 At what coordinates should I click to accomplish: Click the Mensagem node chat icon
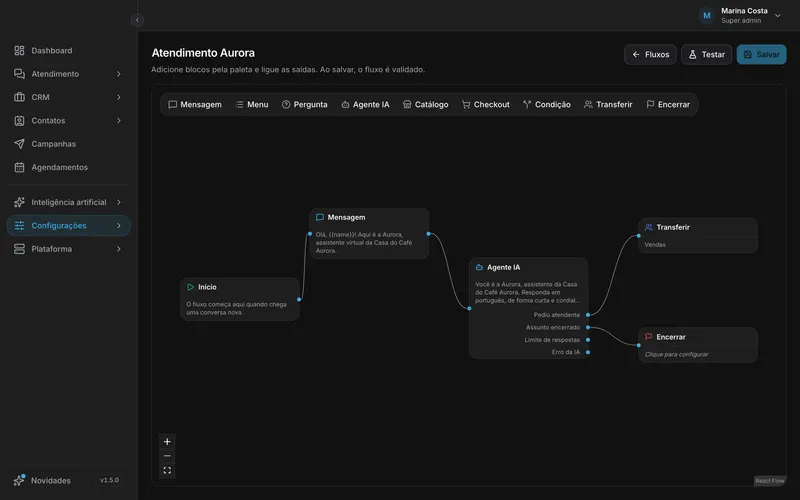coord(320,217)
